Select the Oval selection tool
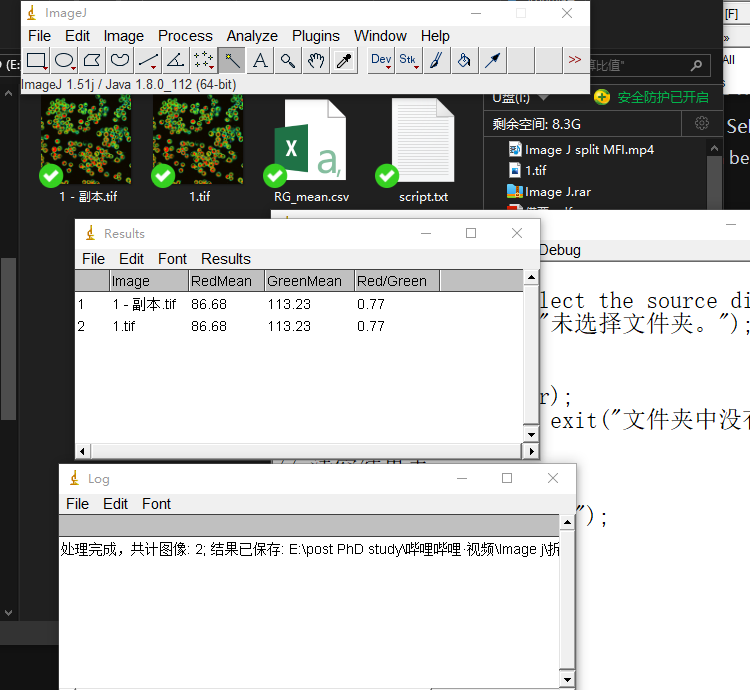This screenshot has width=750, height=690. point(64,61)
